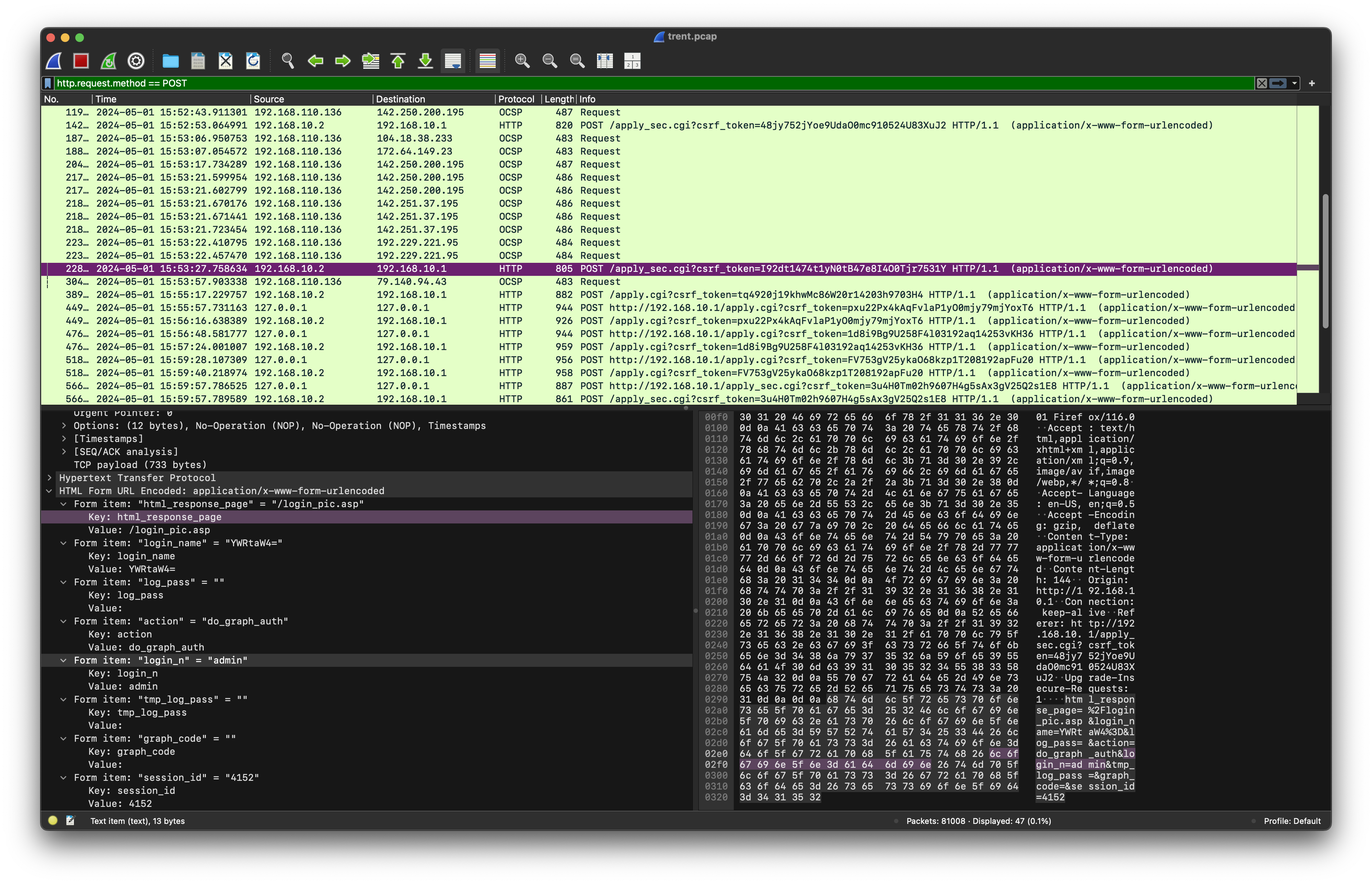The width and height of the screenshot is (1372, 884).
Task: Reload the capture file icon
Action: [253, 61]
